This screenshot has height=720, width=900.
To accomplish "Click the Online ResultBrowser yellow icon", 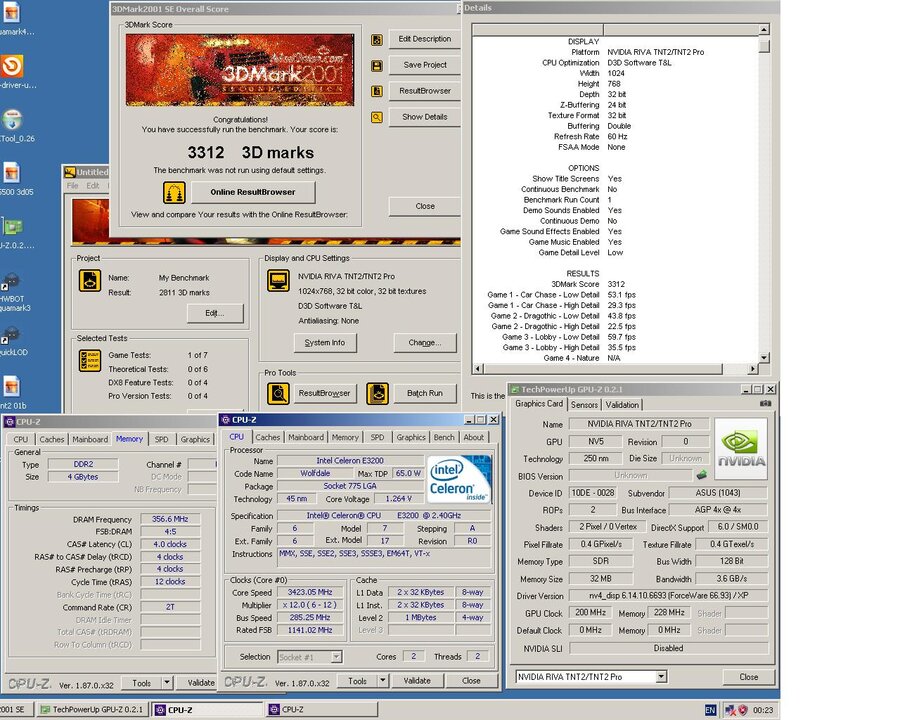I will pyautogui.click(x=174, y=192).
